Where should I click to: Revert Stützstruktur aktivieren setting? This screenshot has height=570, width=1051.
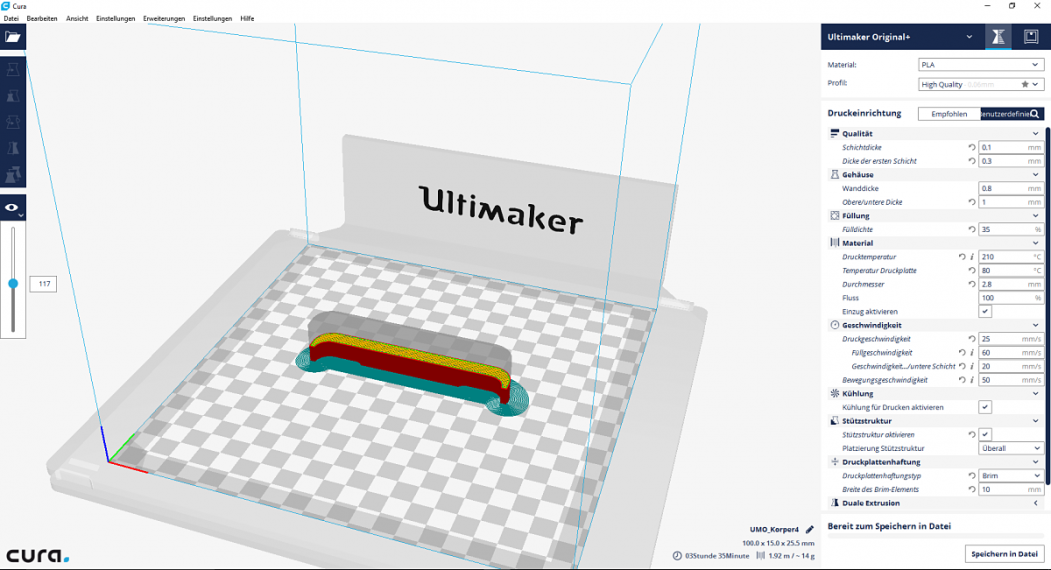coord(971,435)
